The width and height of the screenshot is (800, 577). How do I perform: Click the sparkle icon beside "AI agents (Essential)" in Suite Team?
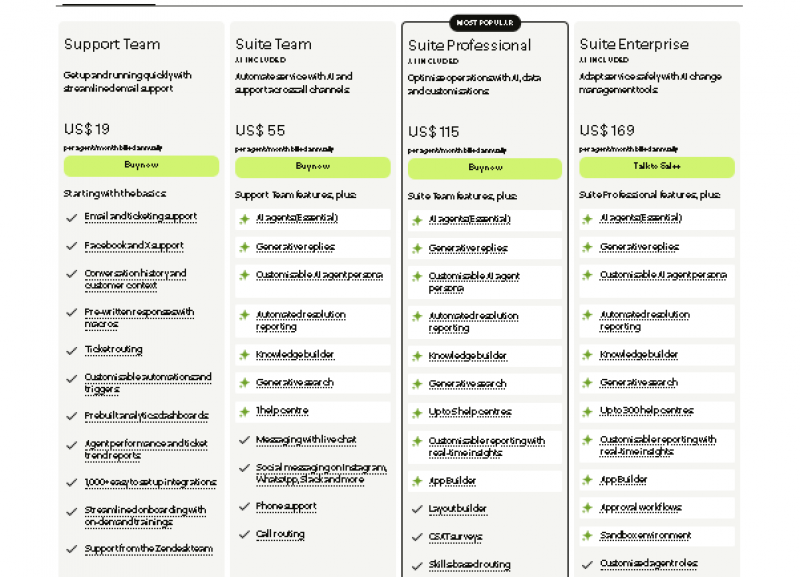[x=243, y=218]
